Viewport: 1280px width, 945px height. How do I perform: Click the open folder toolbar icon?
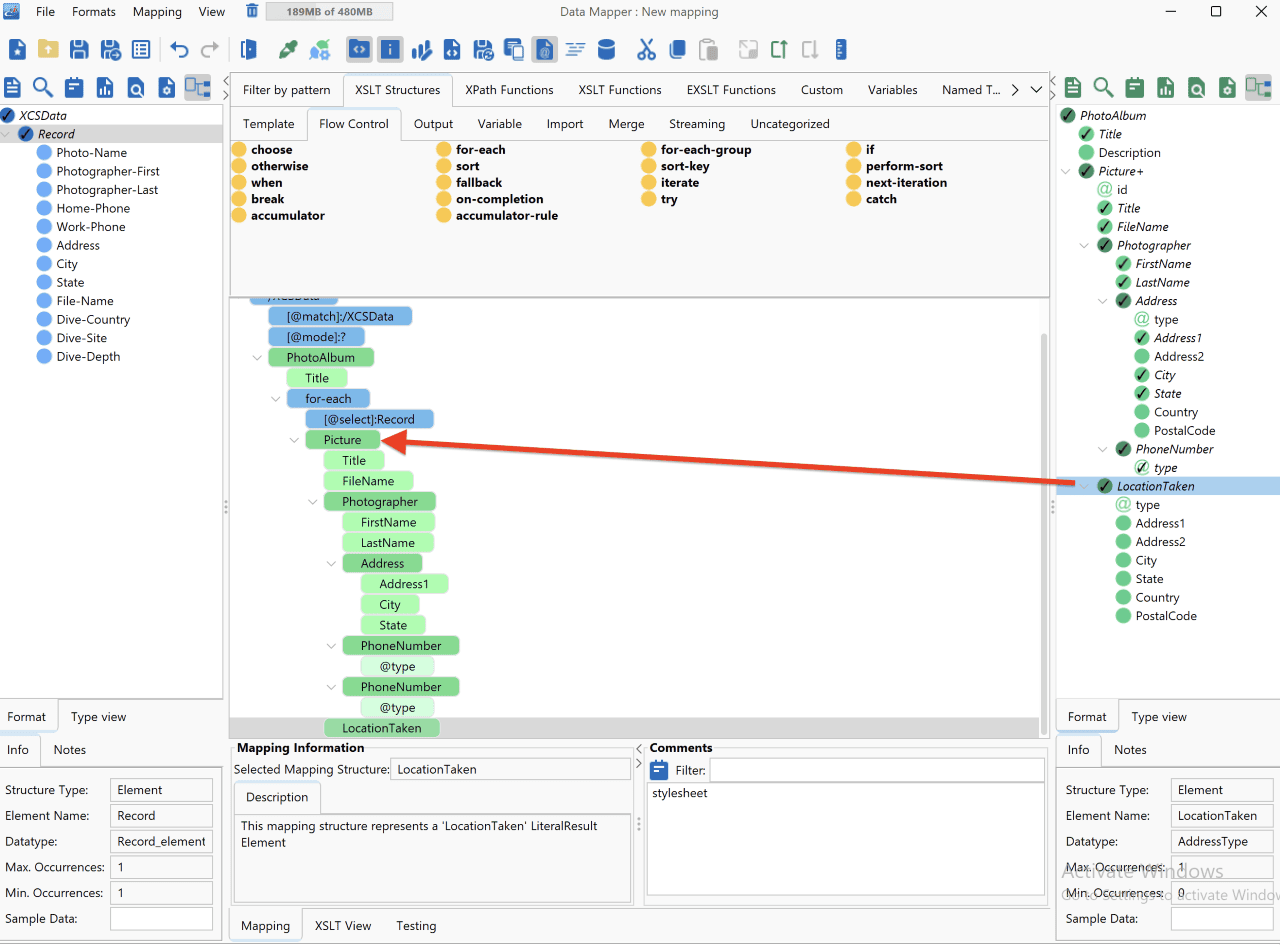pyautogui.click(x=48, y=49)
